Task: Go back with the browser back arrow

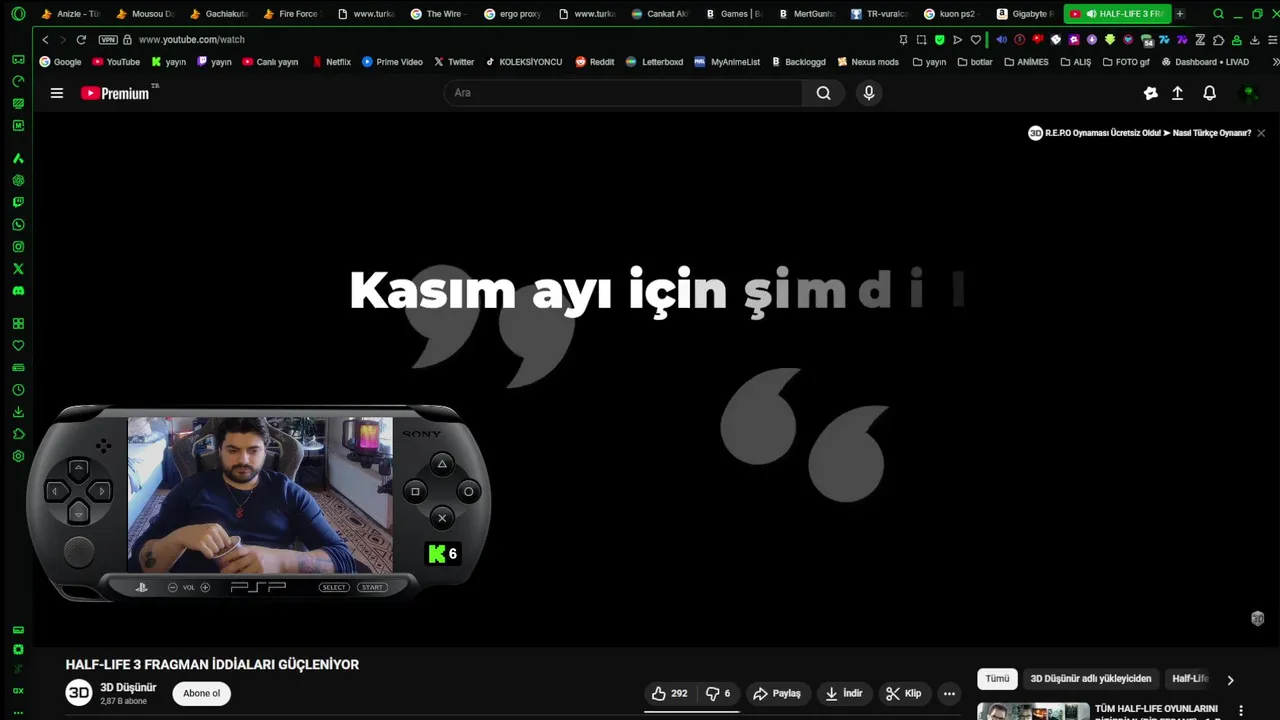Action: pos(45,39)
